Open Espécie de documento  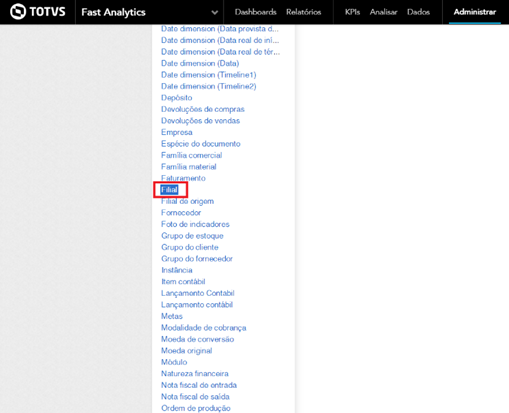point(201,144)
